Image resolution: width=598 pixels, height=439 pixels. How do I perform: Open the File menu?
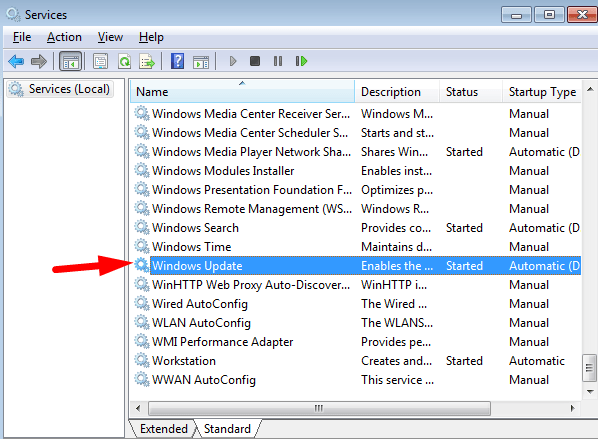(22, 37)
